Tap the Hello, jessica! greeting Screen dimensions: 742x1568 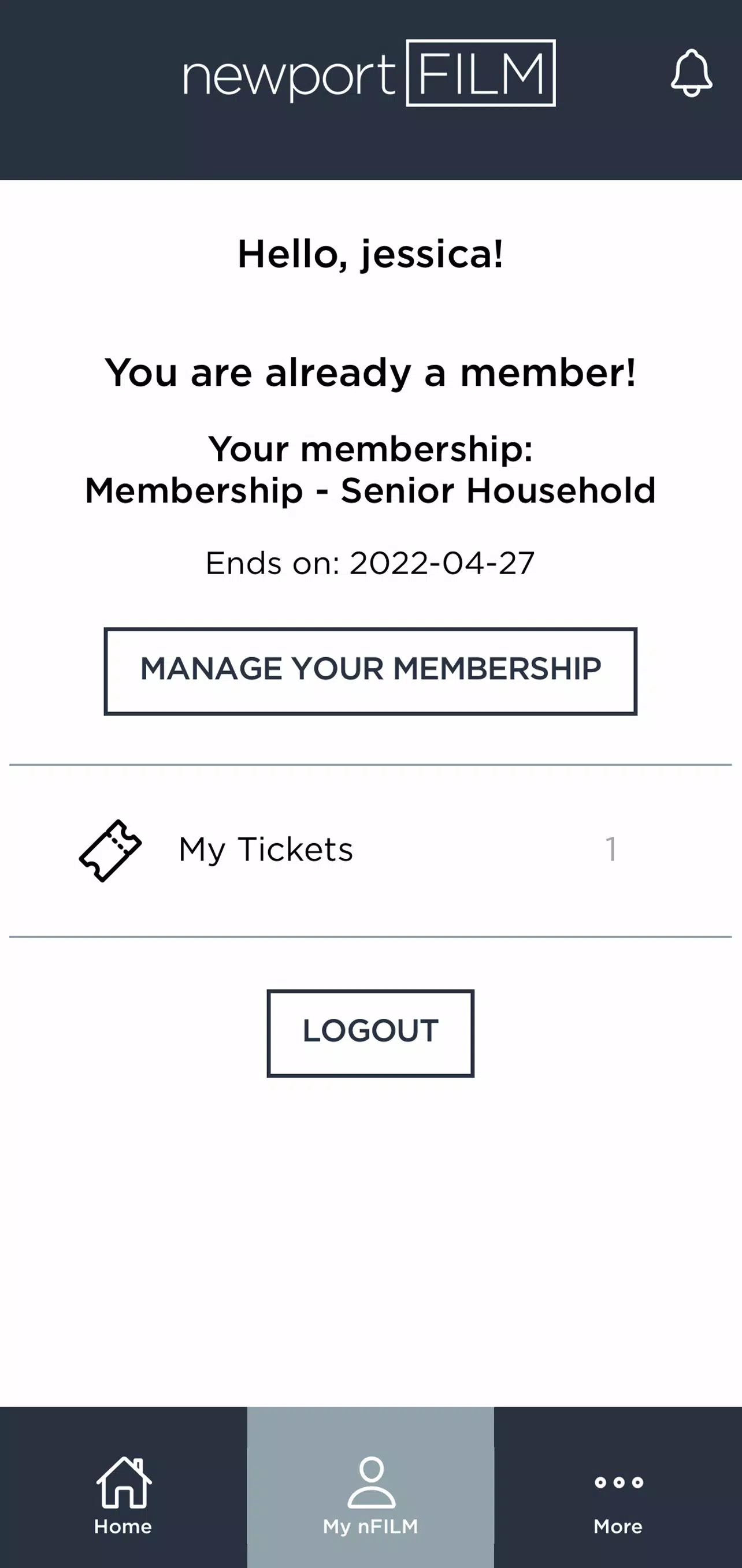tap(370, 255)
